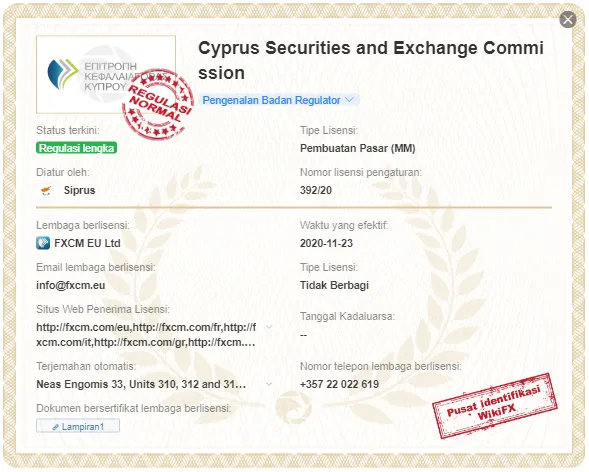Click the Cyprus flag icon
This screenshot has height=472, width=589.
tap(47, 190)
